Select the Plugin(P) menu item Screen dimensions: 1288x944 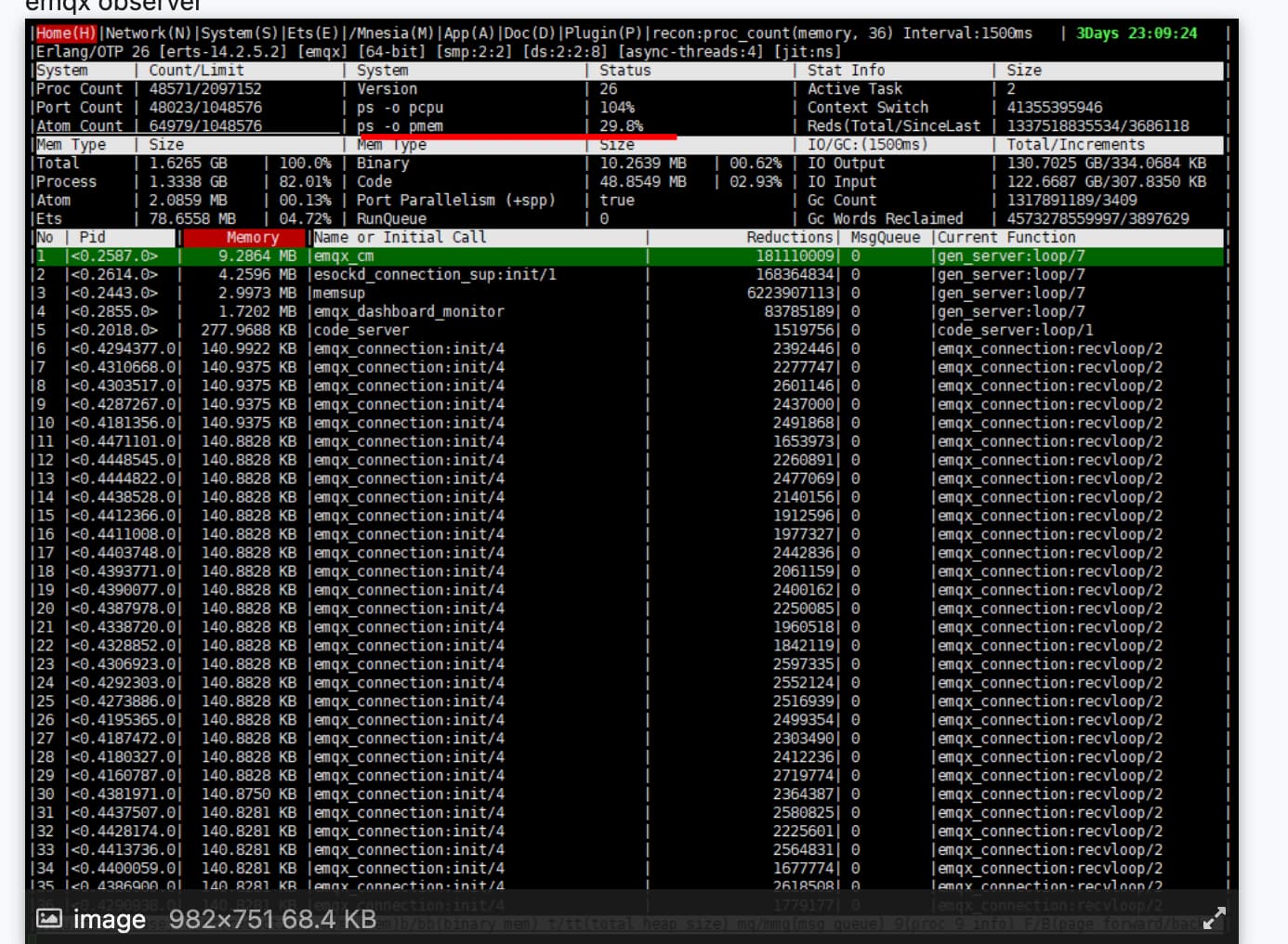(601, 33)
